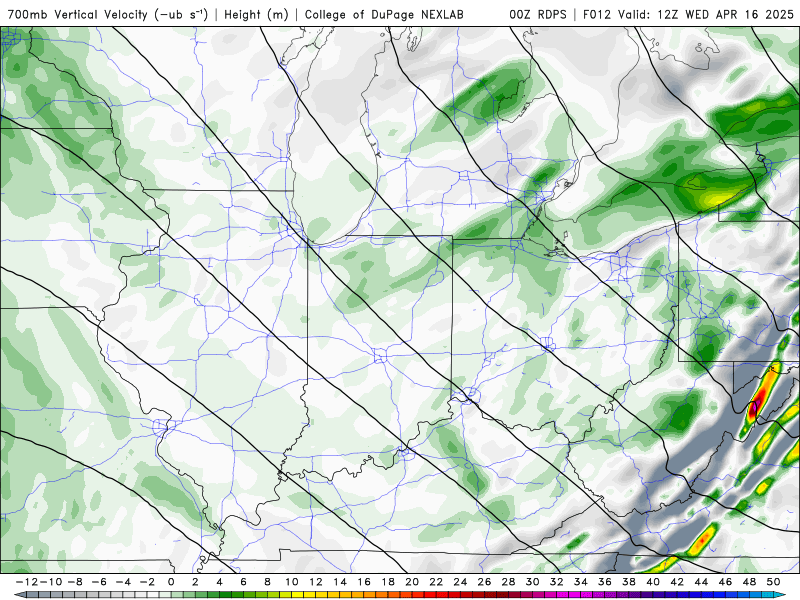
Task: Click the 'College of DuPage NEXLAB' text
Action: click(384, 14)
